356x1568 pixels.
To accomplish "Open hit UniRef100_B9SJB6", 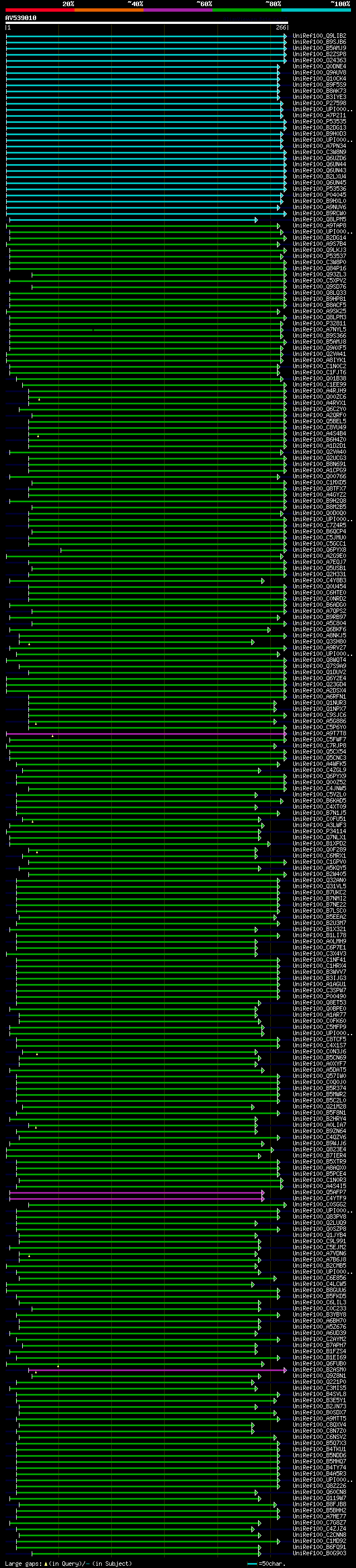I will click(x=319, y=42).
